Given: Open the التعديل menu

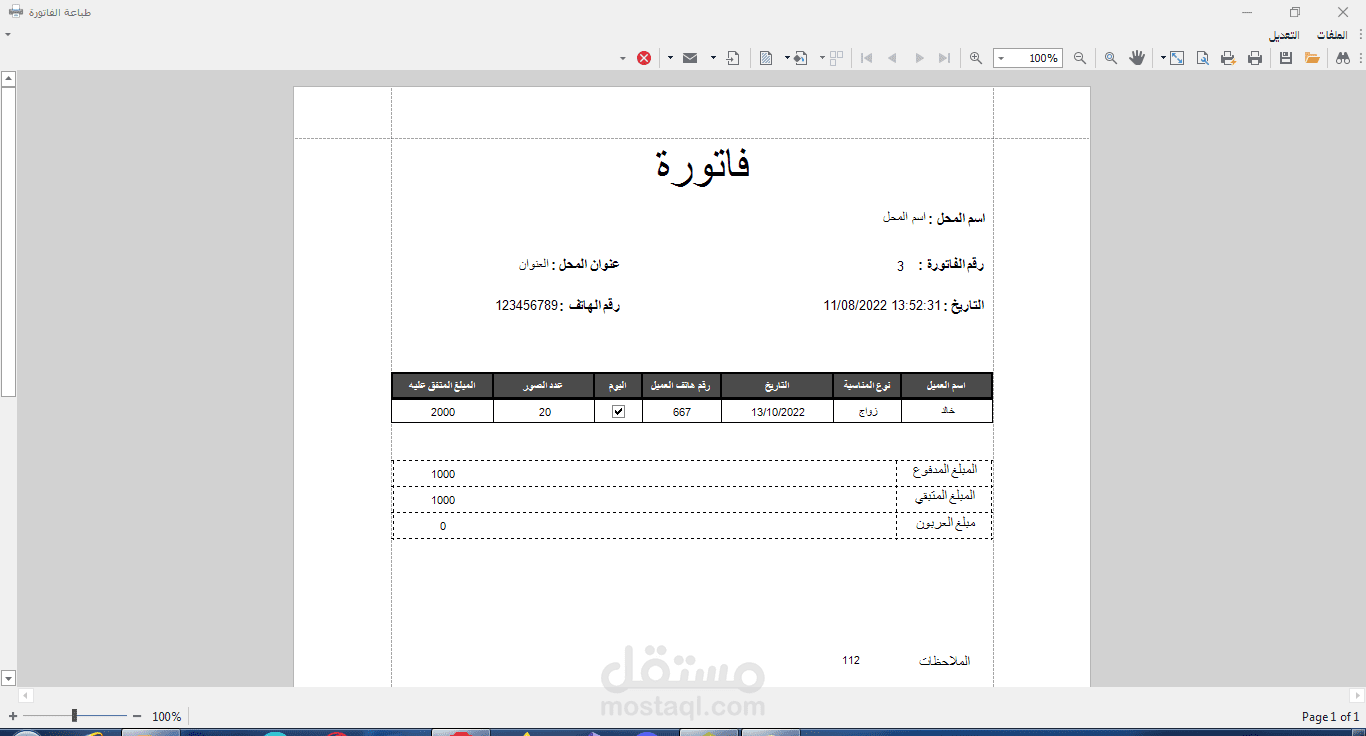Looking at the screenshot, I should [x=1284, y=35].
